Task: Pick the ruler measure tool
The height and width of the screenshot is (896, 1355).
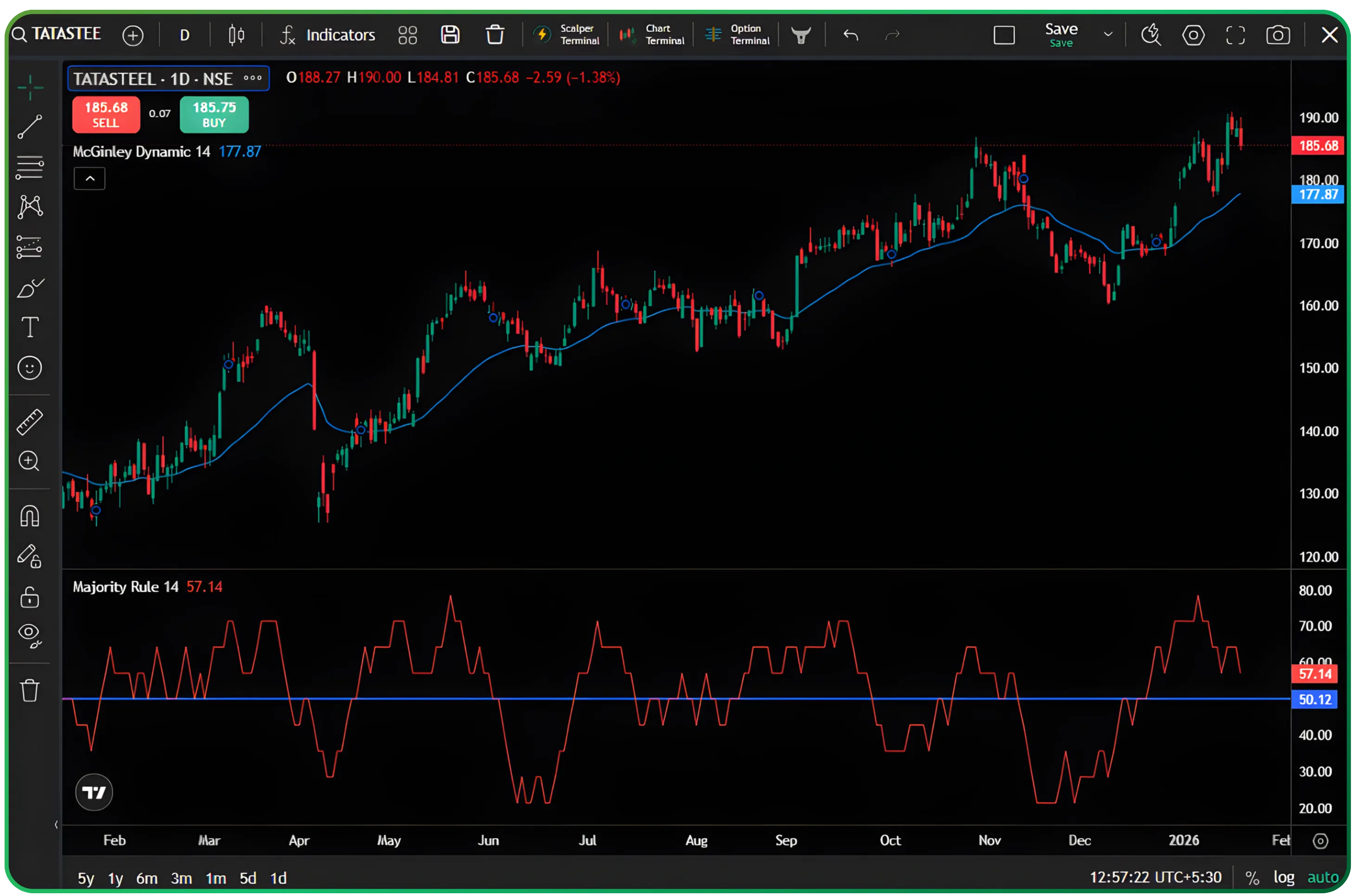Action: [x=30, y=422]
